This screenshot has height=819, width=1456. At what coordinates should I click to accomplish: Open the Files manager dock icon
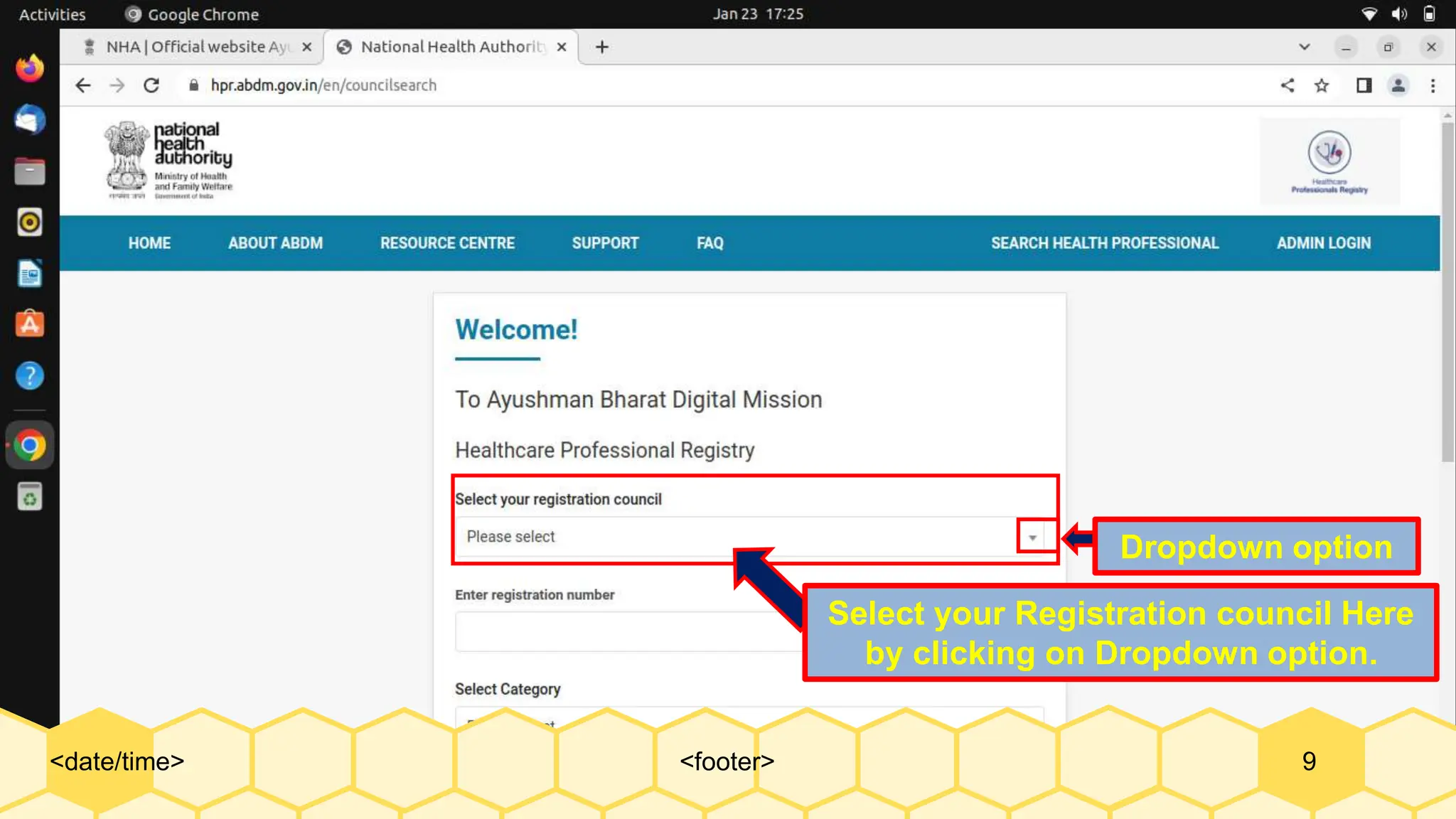tap(30, 171)
